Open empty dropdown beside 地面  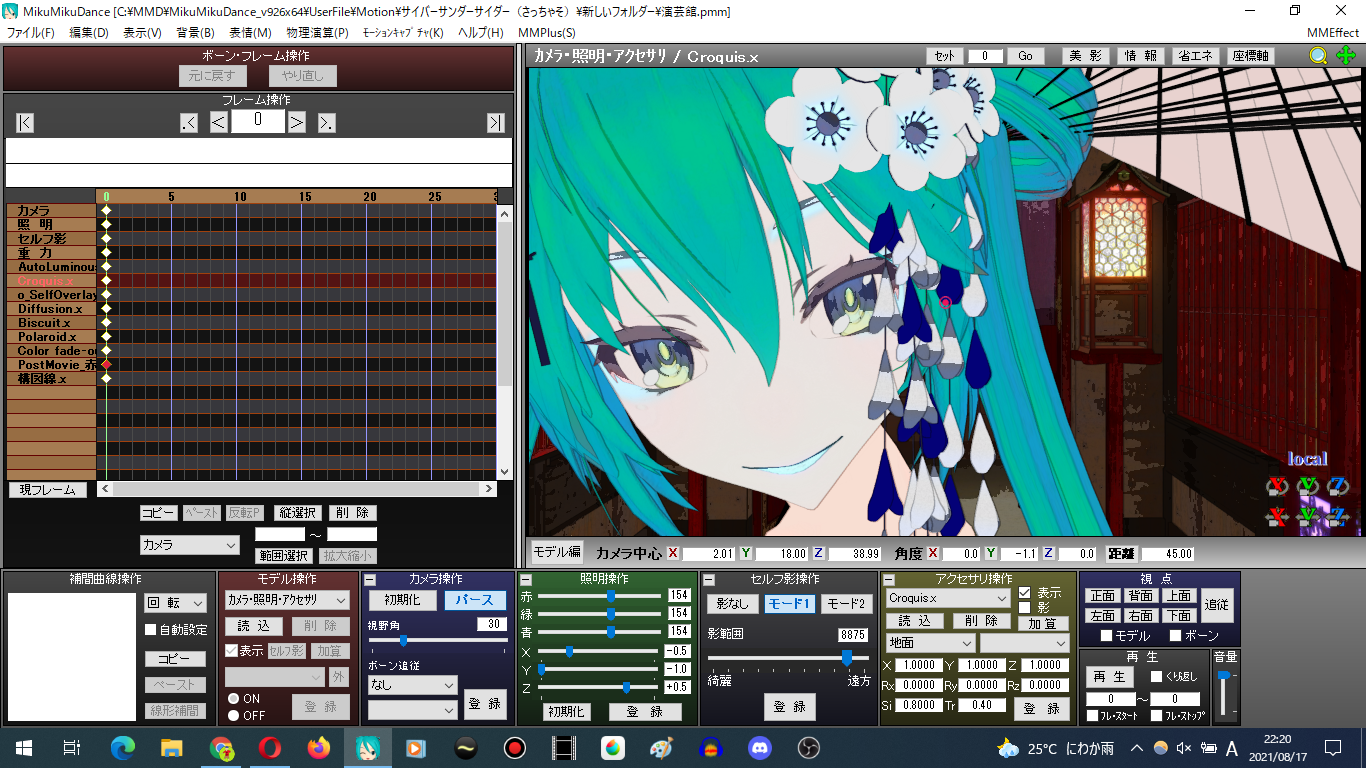(x=1025, y=643)
